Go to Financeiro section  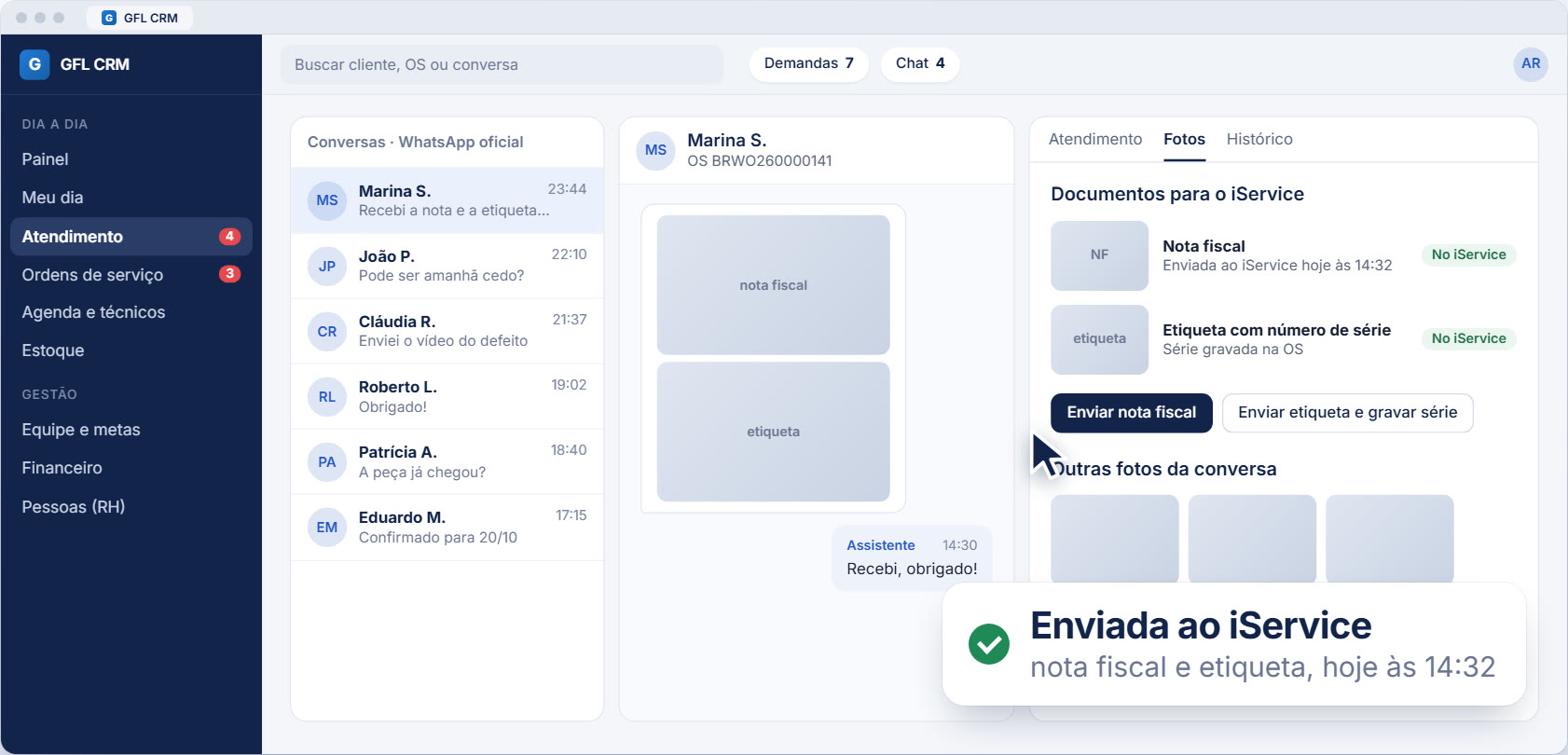click(x=131, y=468)
